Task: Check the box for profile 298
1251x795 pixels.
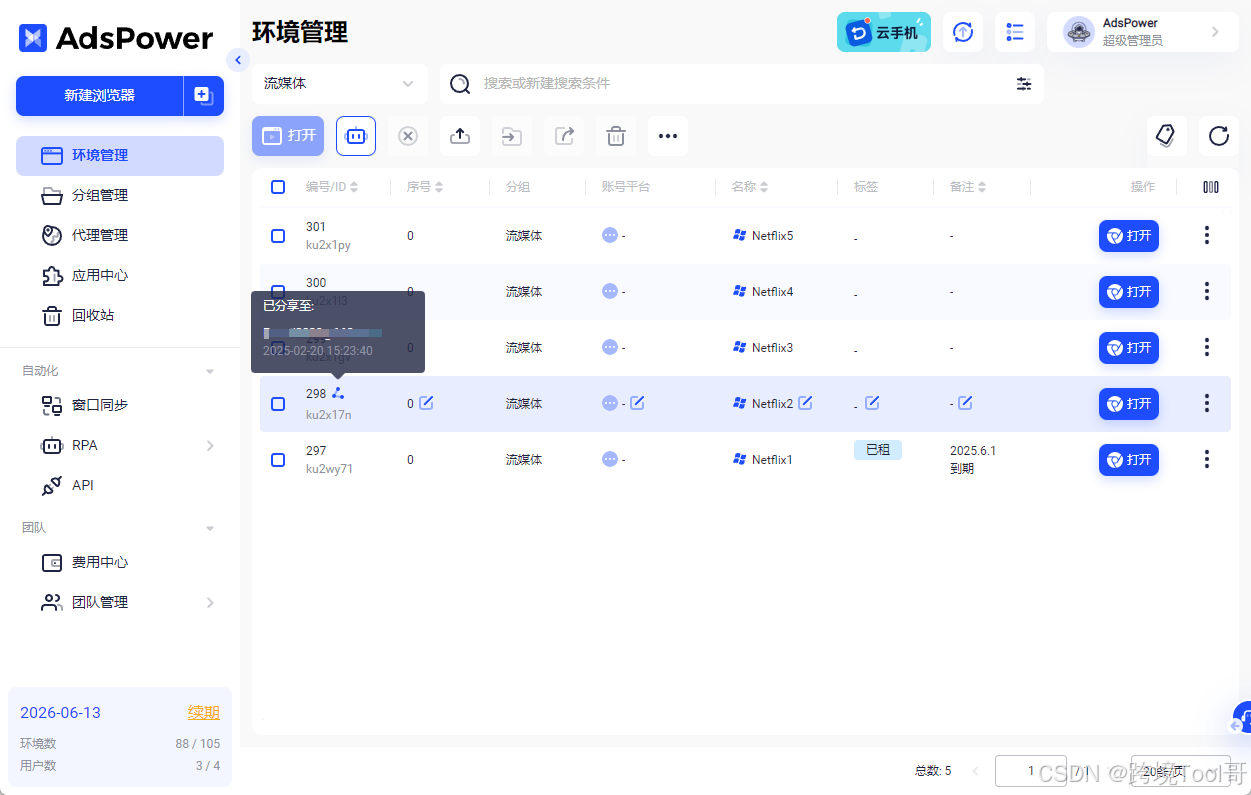Action: pos(278,404)
